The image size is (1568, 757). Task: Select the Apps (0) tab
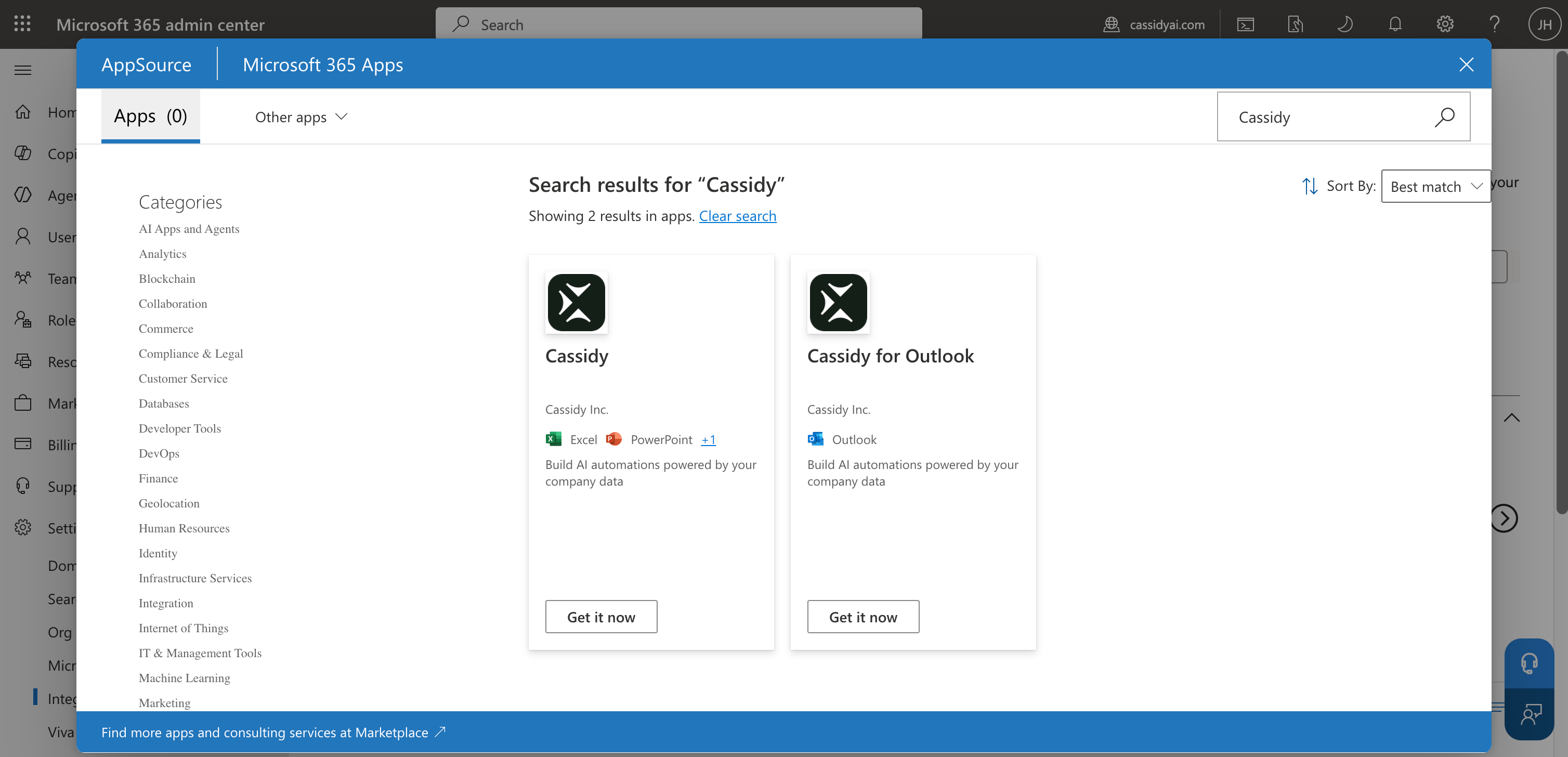click(x=150, y=116)
